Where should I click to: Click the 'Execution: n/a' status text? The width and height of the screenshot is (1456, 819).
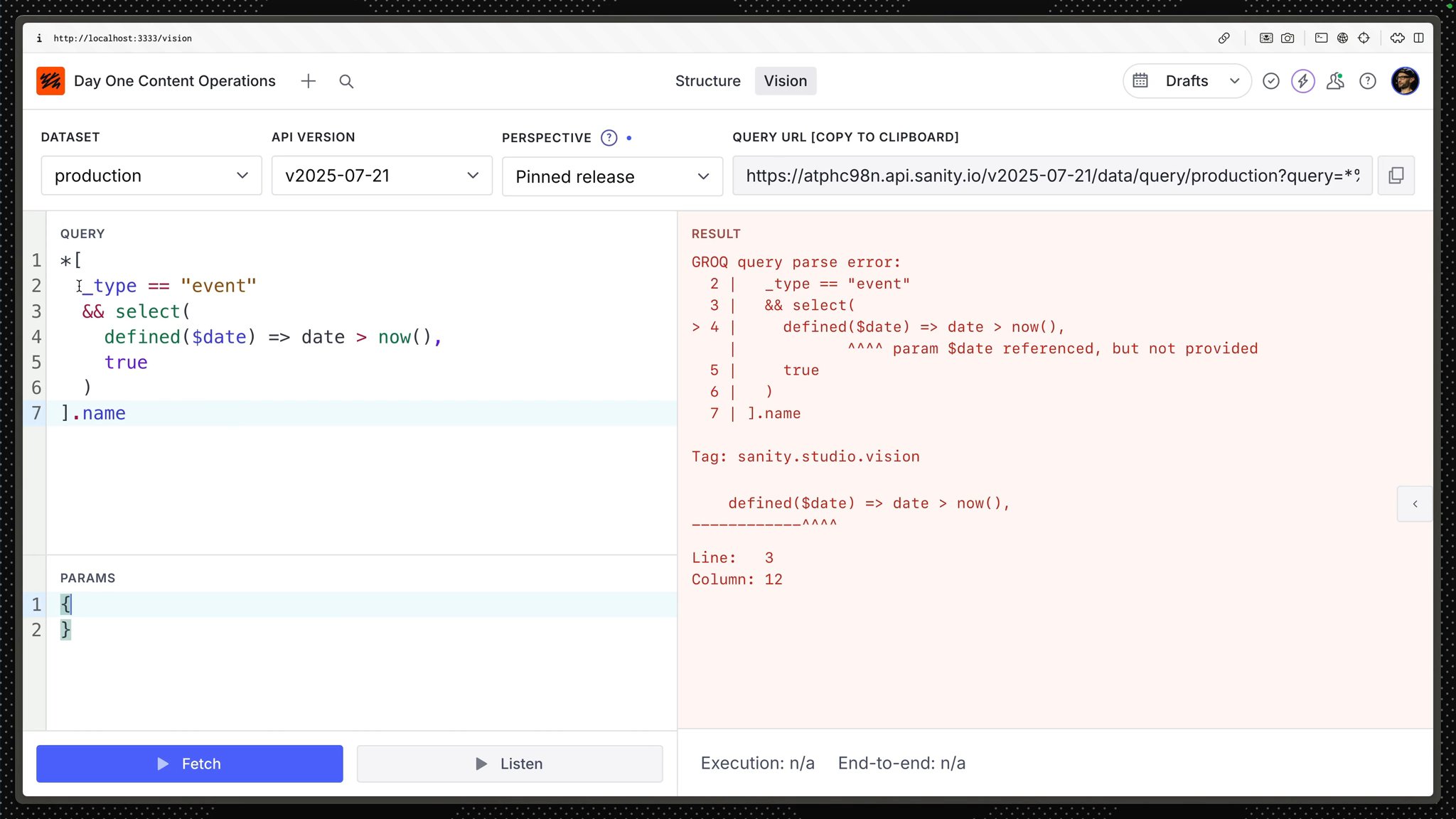758,764
